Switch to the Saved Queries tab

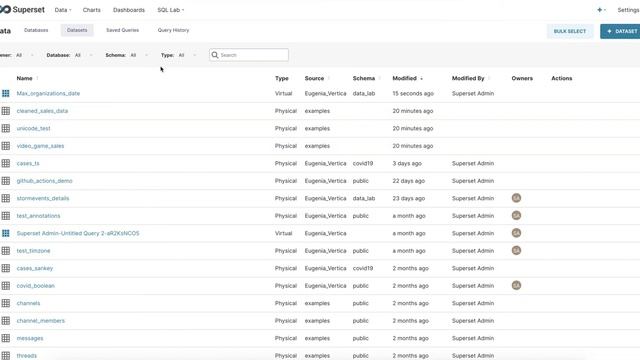(122, 30)
